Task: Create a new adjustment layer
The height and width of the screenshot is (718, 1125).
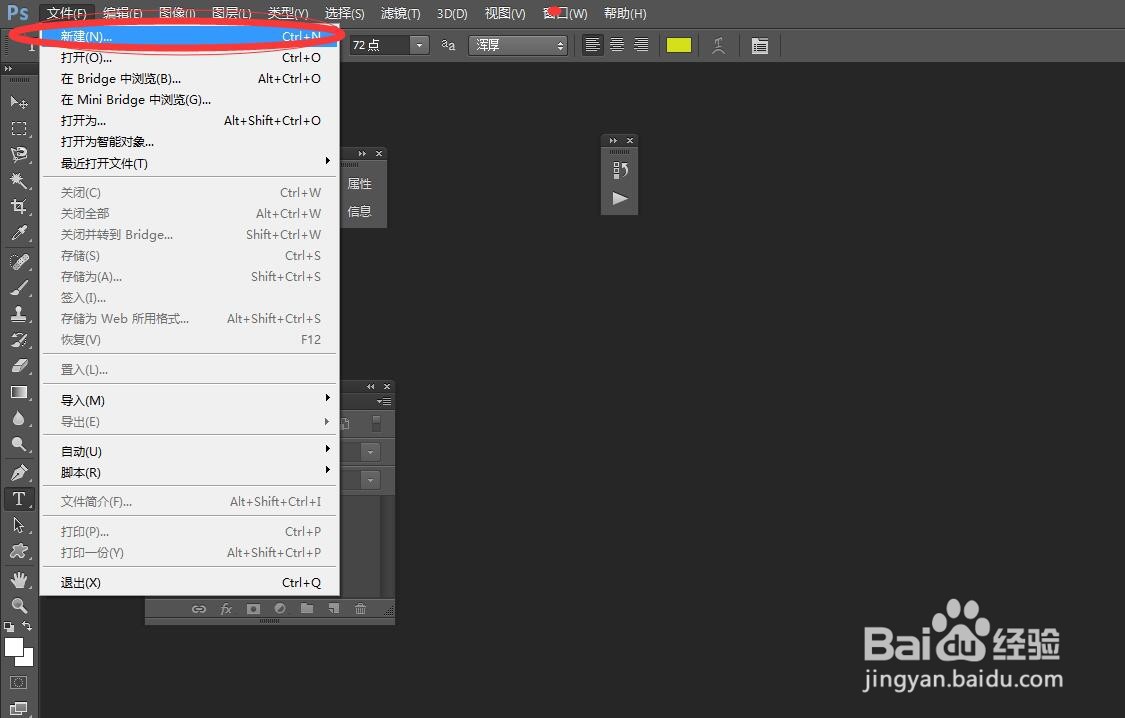Action: pyautogui.click(x=280, y=609)
